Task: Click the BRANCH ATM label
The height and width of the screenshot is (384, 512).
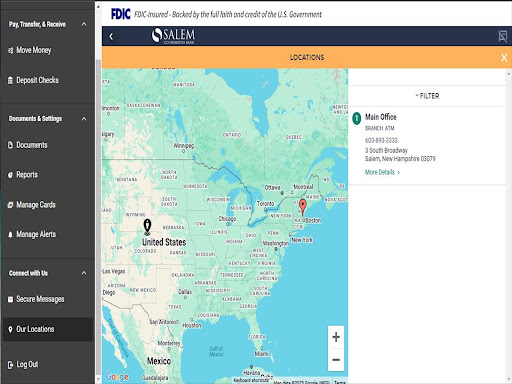Action: [379, 128]
